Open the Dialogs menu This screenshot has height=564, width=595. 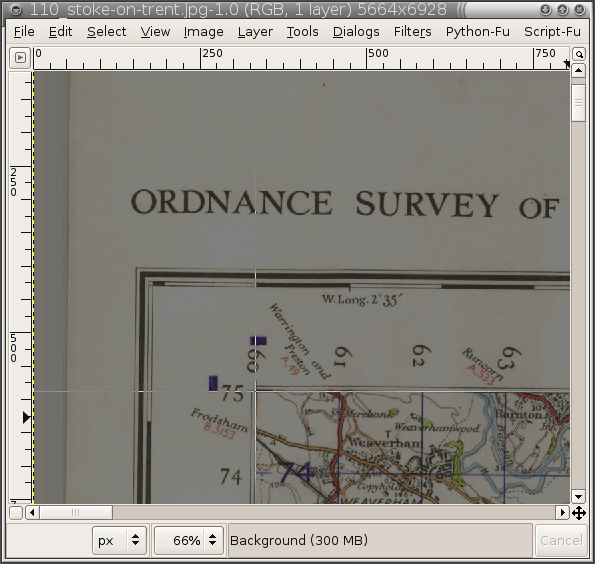[x=356, y=32]
